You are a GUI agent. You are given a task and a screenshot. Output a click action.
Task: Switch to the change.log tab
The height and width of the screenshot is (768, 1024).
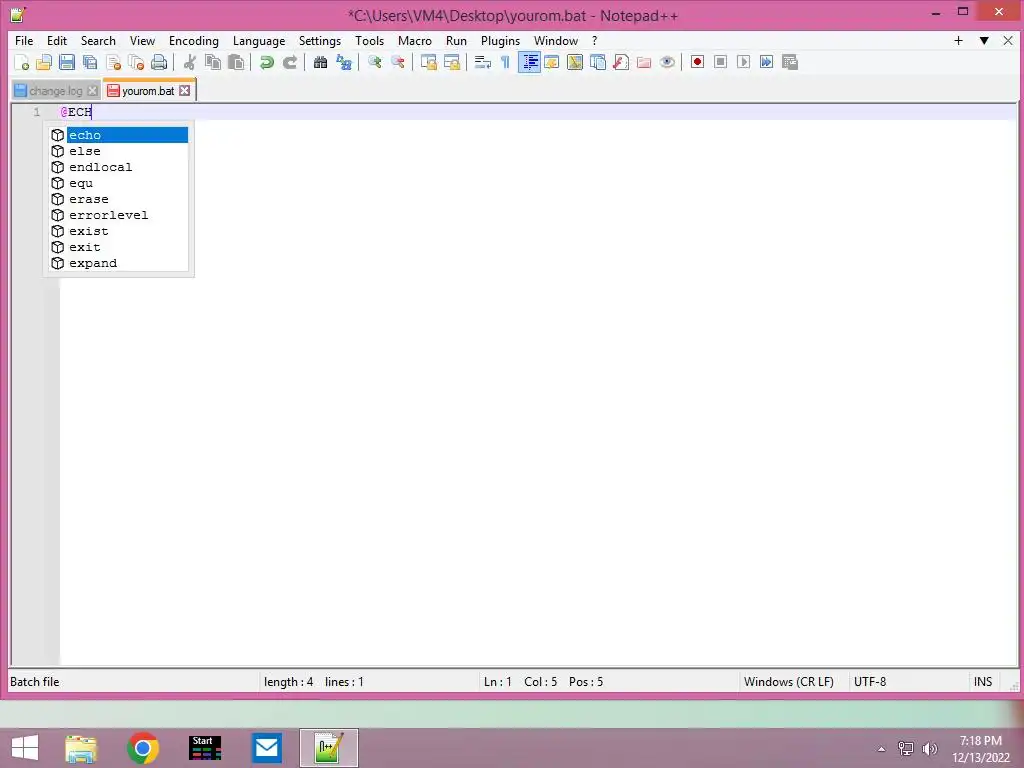point(56,91)
